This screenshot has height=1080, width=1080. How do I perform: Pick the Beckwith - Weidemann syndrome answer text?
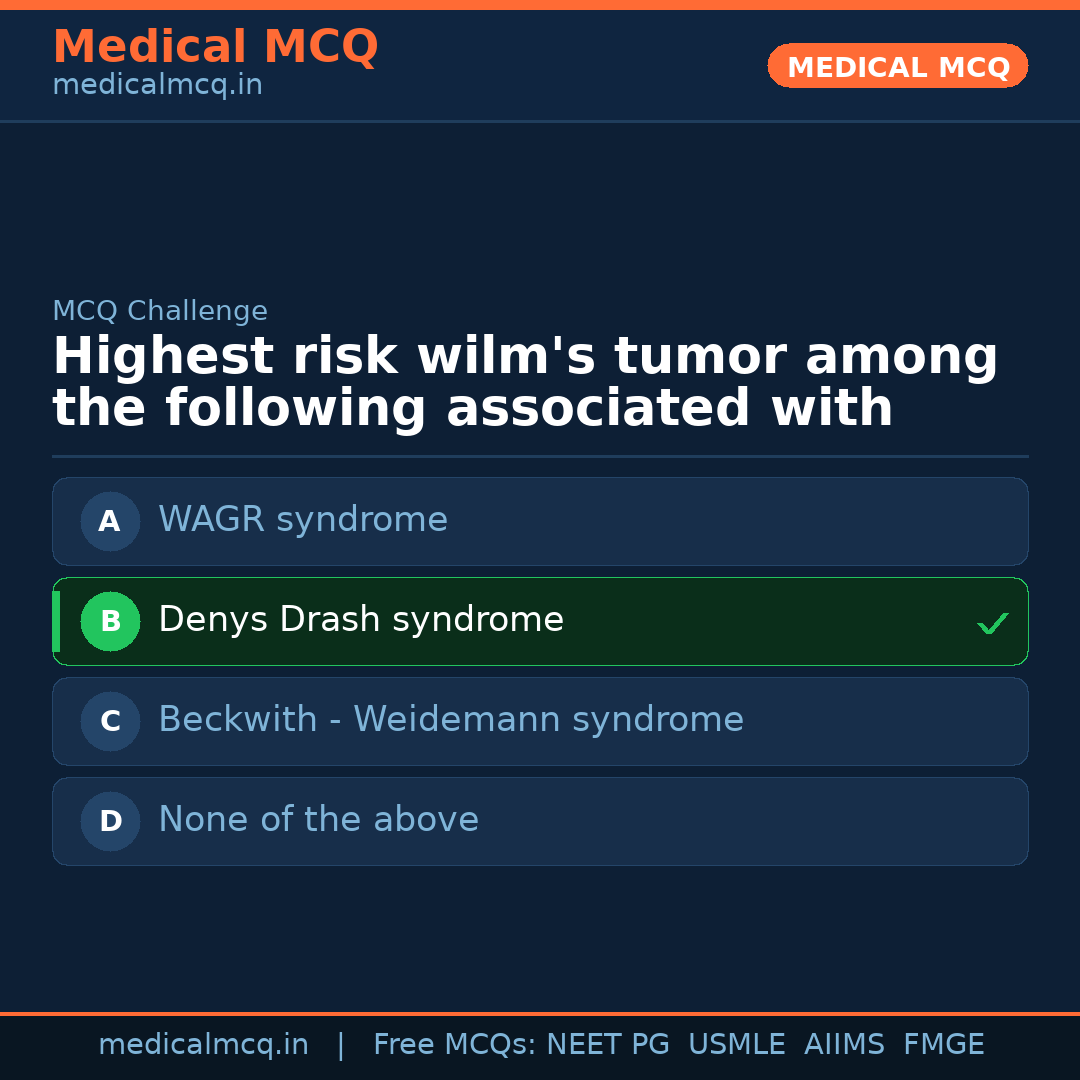[x=450, y=720]
